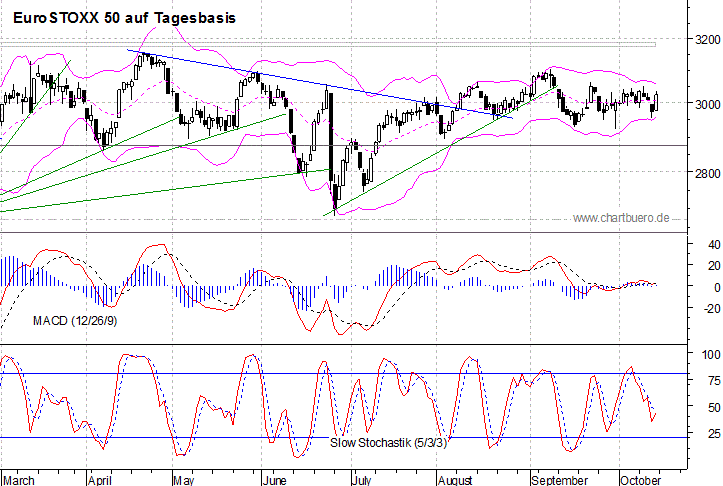Click the stochastic axis value 50
This screenshot has width=723, height=486.
714,407
